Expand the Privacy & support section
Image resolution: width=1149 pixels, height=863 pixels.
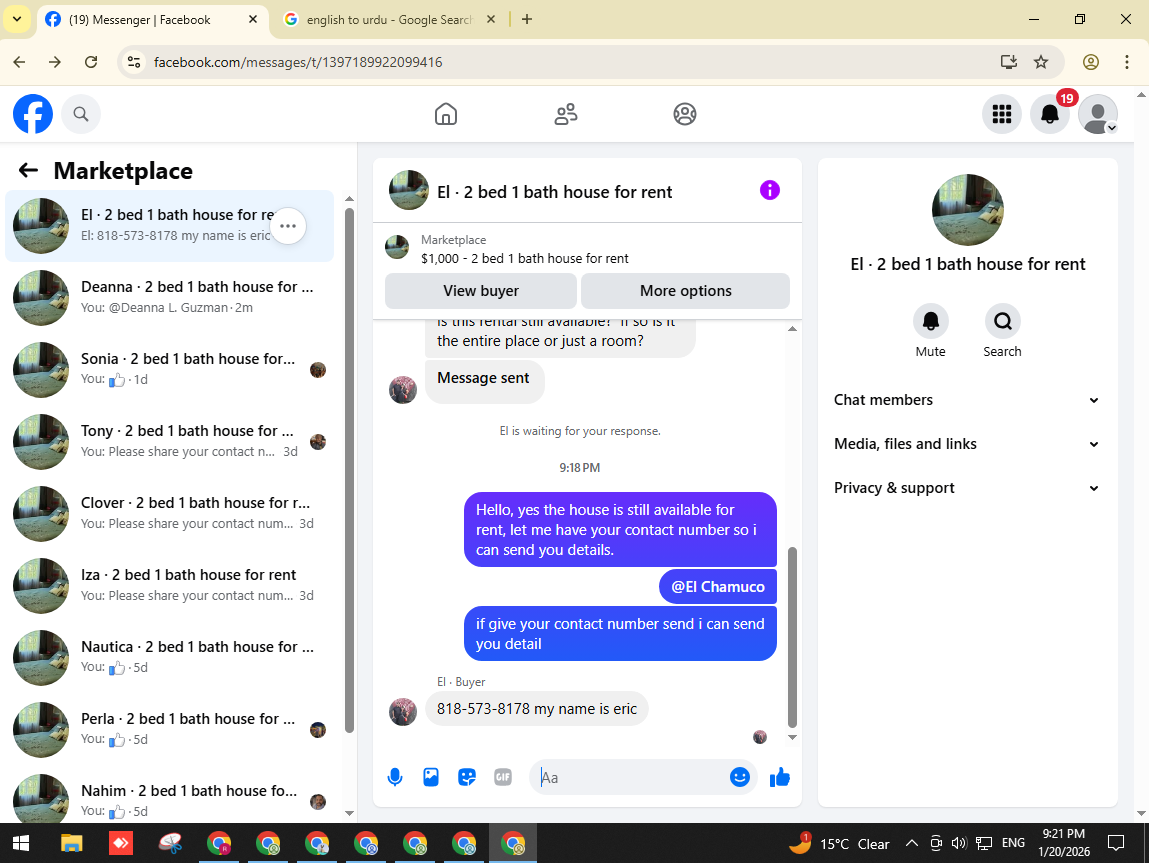[x=967, y=488]
